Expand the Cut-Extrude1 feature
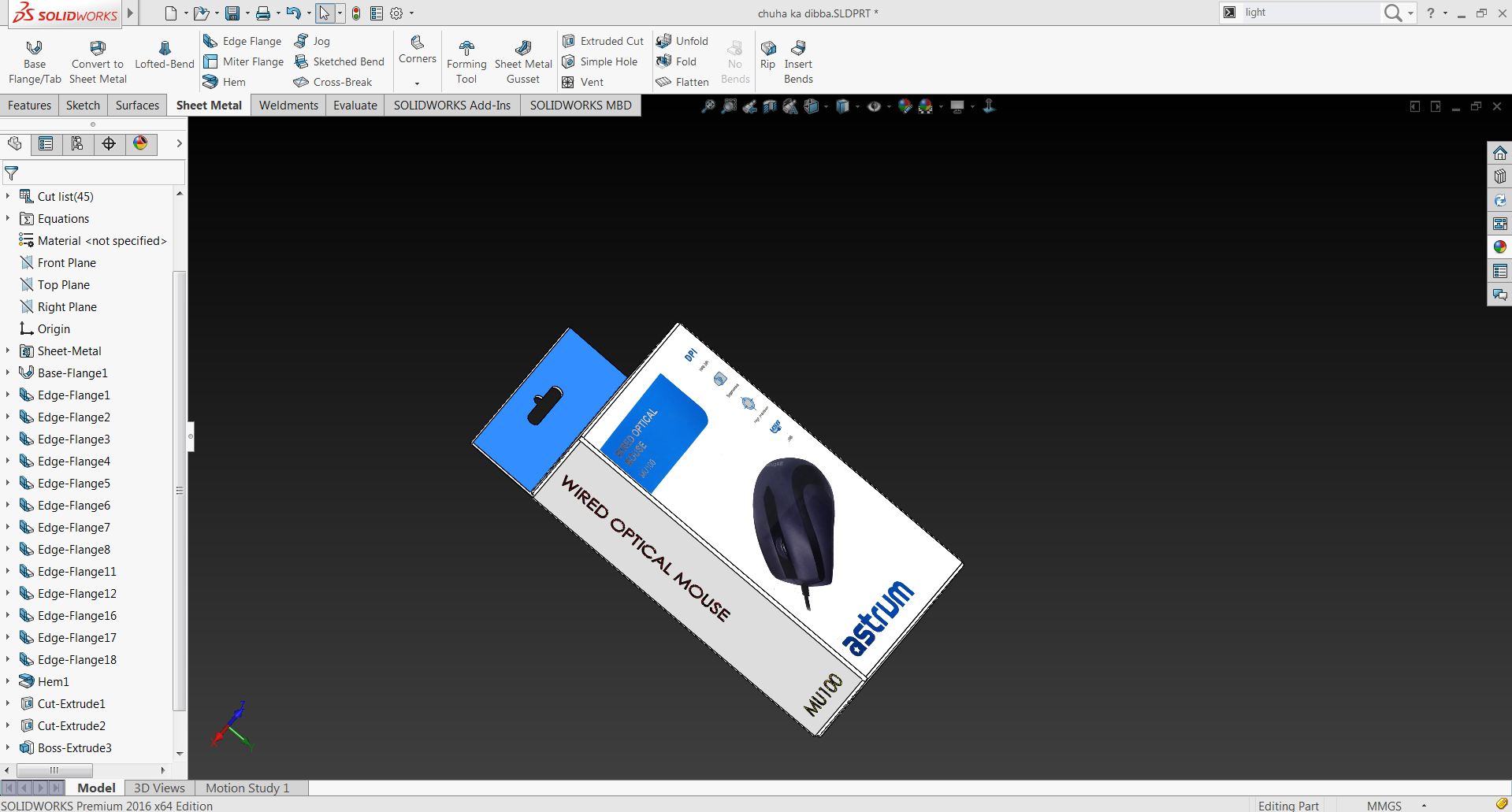 (8, 703)
